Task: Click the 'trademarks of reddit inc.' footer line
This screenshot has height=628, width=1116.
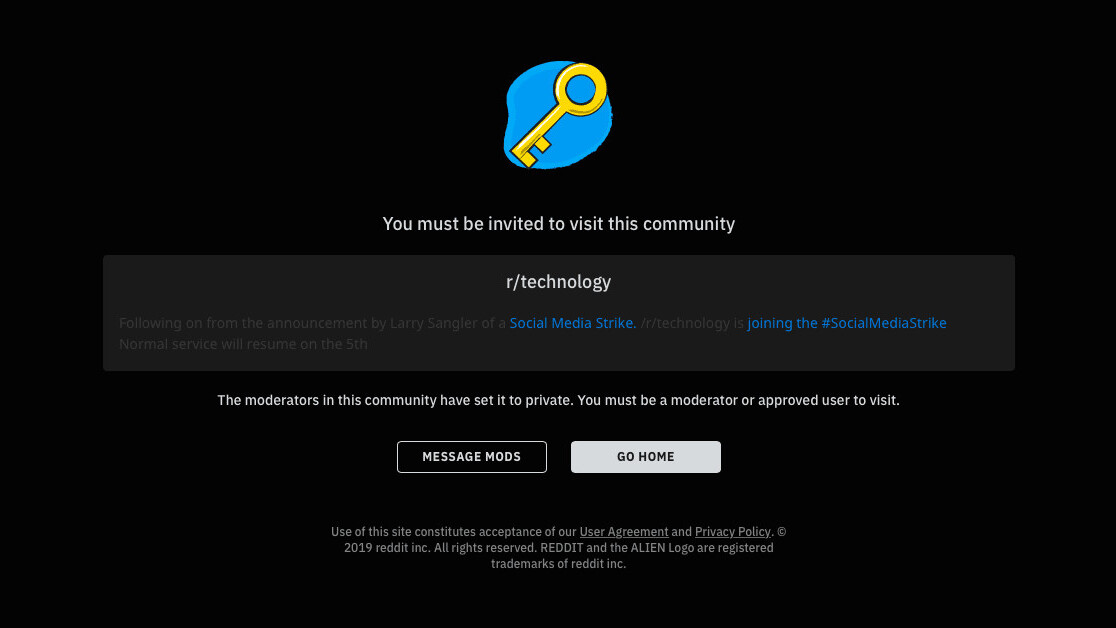Action: (559, 563)
